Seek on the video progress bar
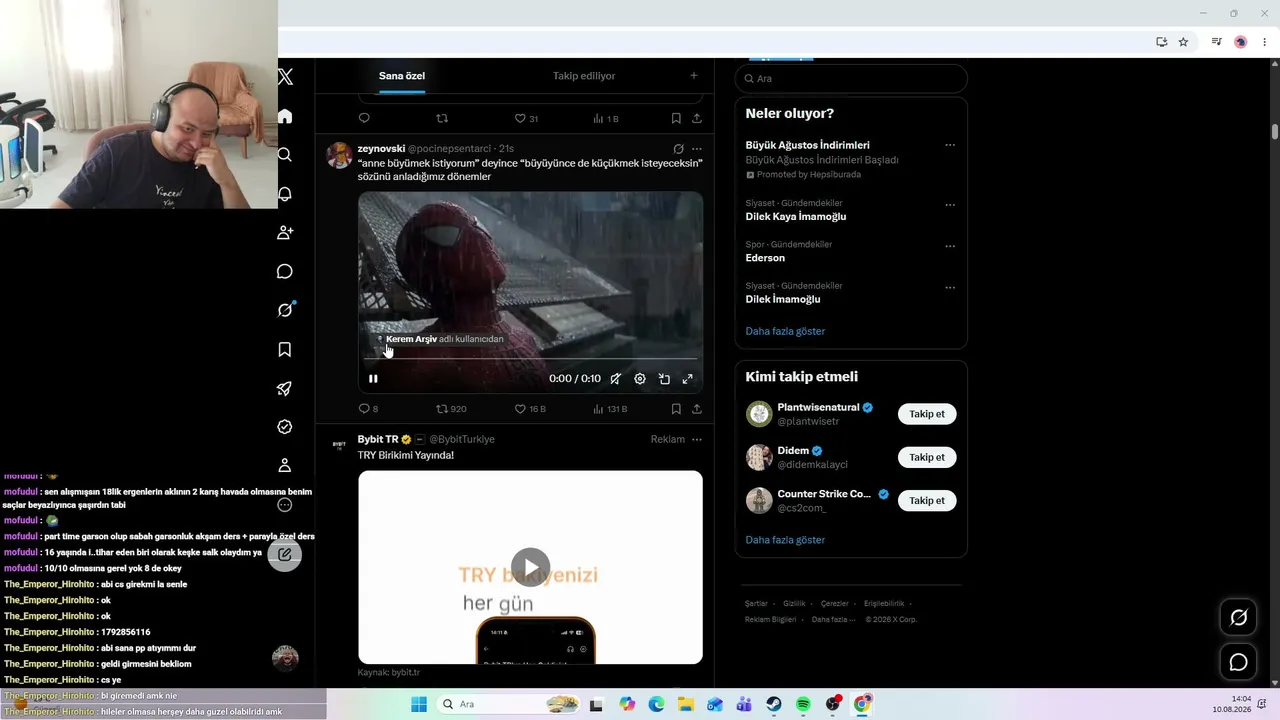The height and width of the screenshot is (720, 1280). (530, 358)
